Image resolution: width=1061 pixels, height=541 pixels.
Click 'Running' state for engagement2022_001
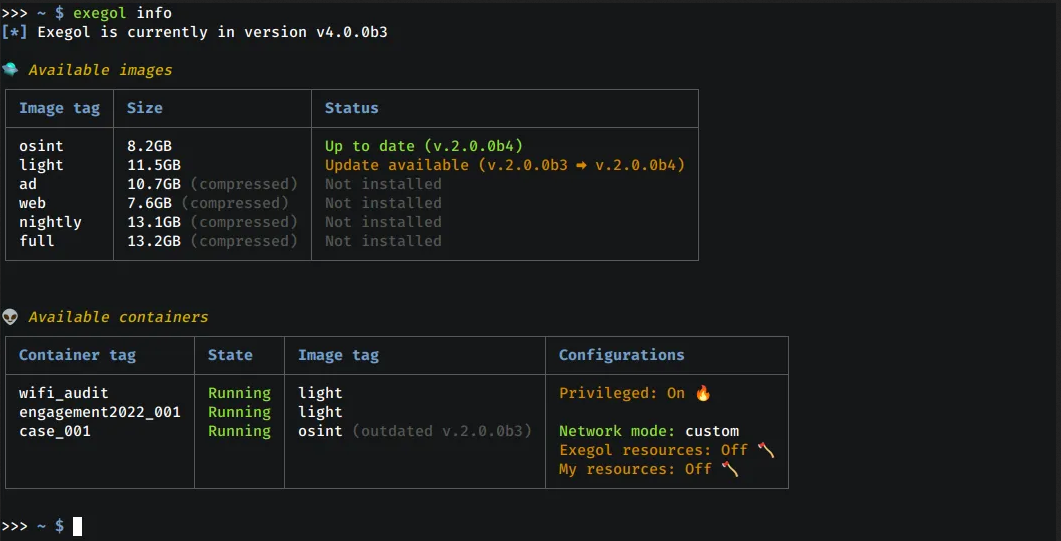pyautogui.click(x=239, y=412)
